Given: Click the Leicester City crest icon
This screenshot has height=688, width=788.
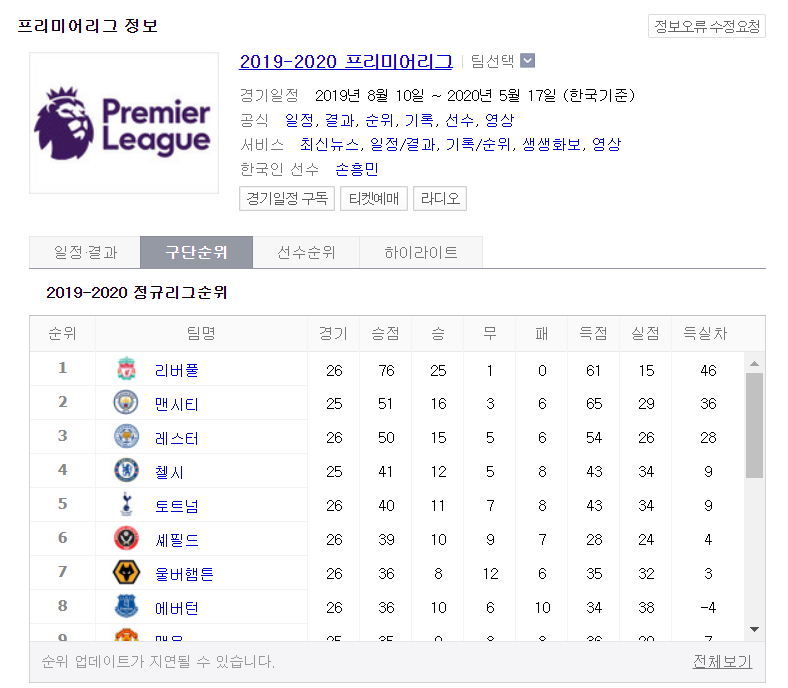Looking at the screenshot, I should [126, 436].
